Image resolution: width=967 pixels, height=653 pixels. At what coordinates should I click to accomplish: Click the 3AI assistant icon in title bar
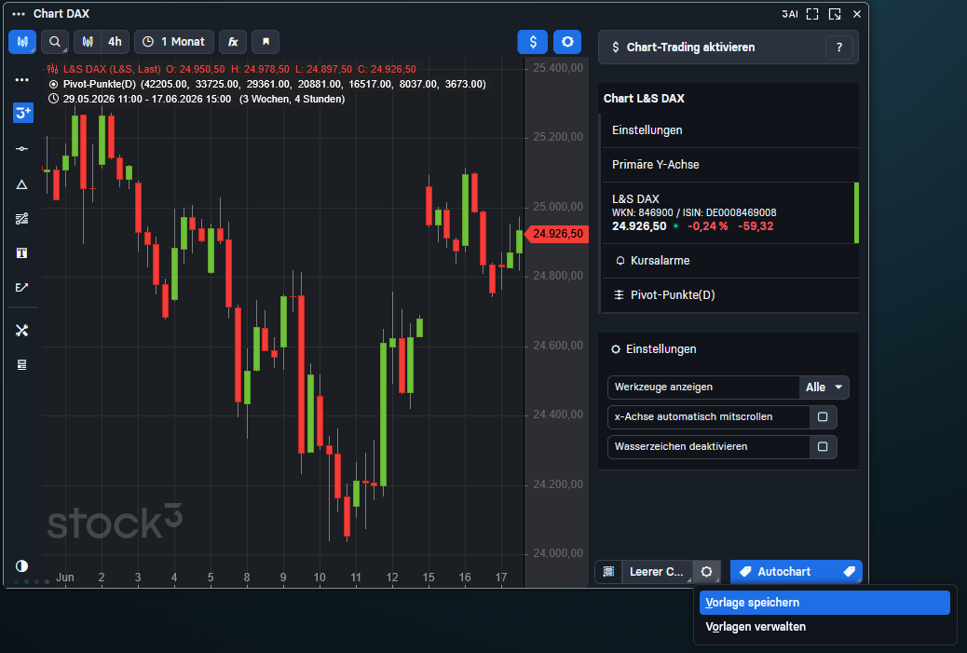coord(790,14)
